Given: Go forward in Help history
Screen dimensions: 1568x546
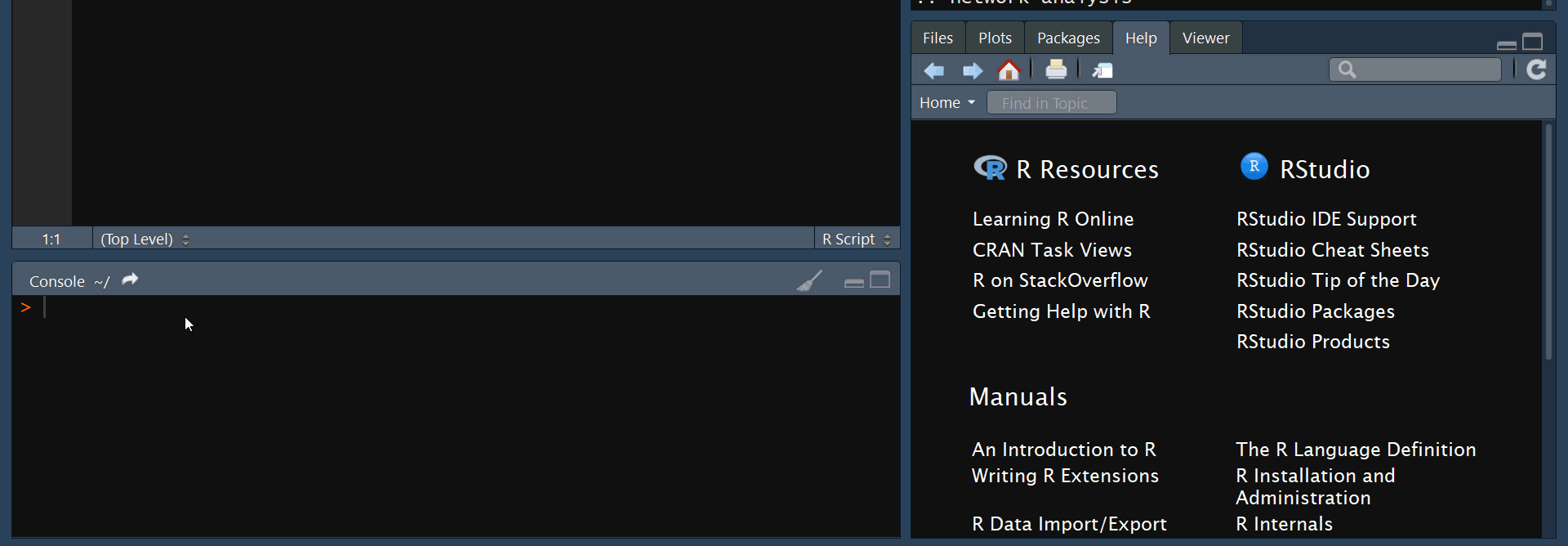Looking at the screenshot, I should click(972, 71).
